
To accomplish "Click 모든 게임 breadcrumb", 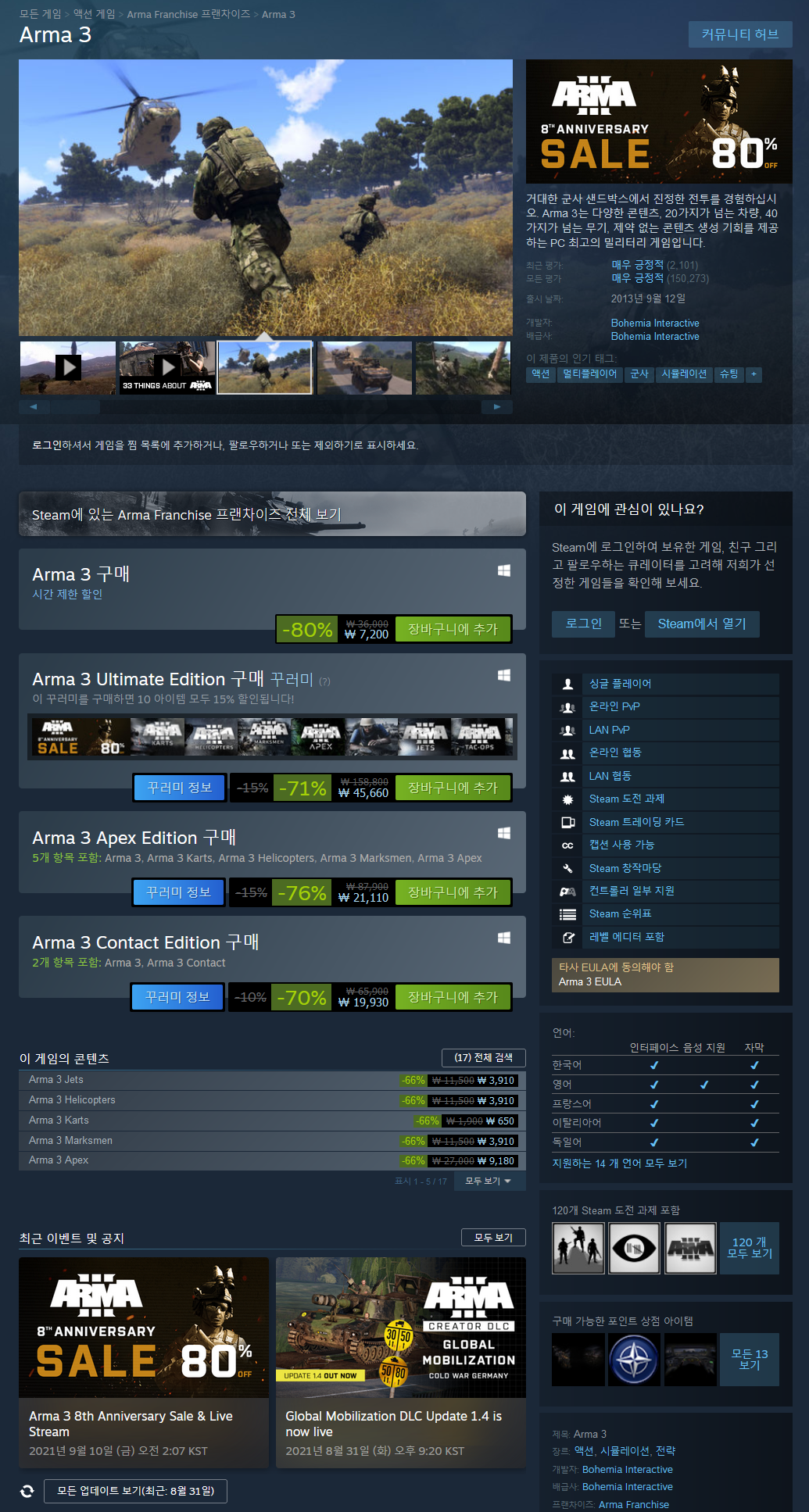I will (40, 14).
